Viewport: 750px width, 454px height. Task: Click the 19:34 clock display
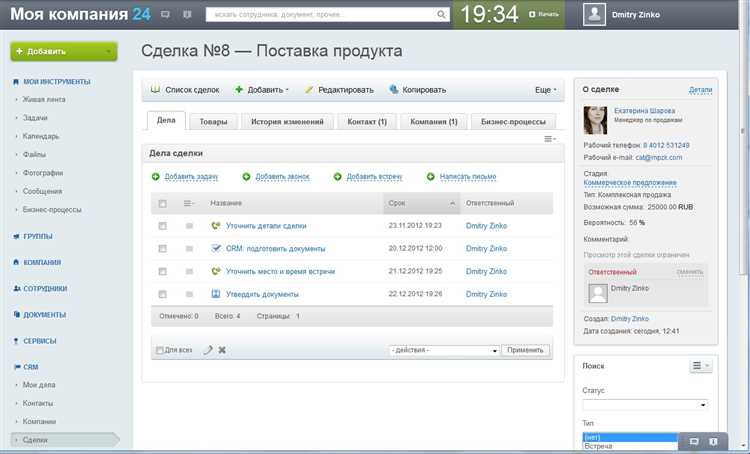489,14
